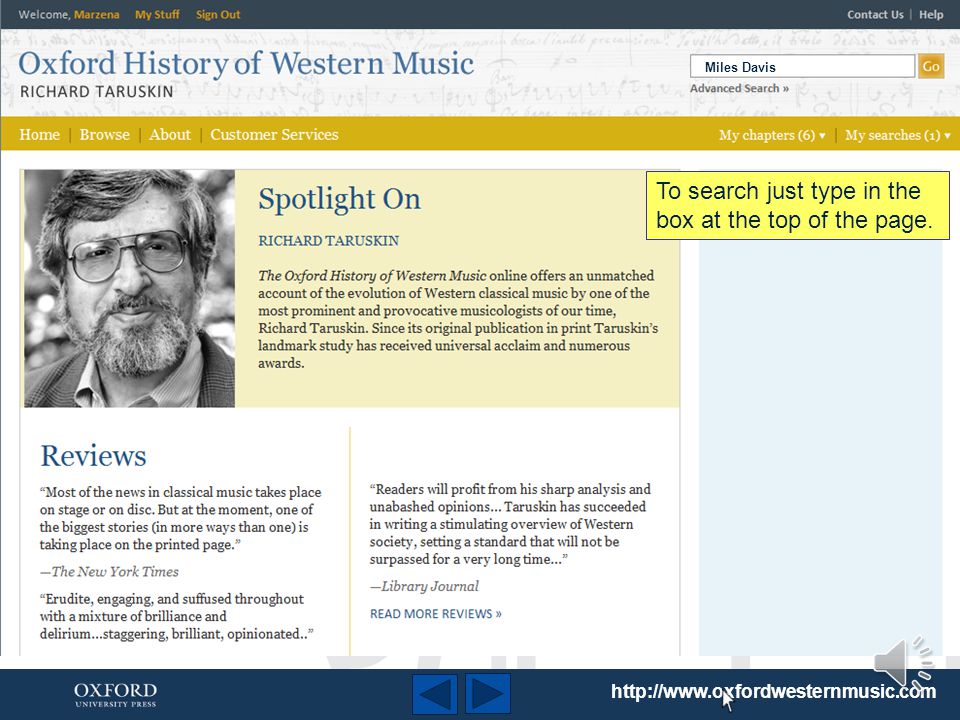Click the Reviews heading
The height and width of the screenshot is (720, 960).
93,456
